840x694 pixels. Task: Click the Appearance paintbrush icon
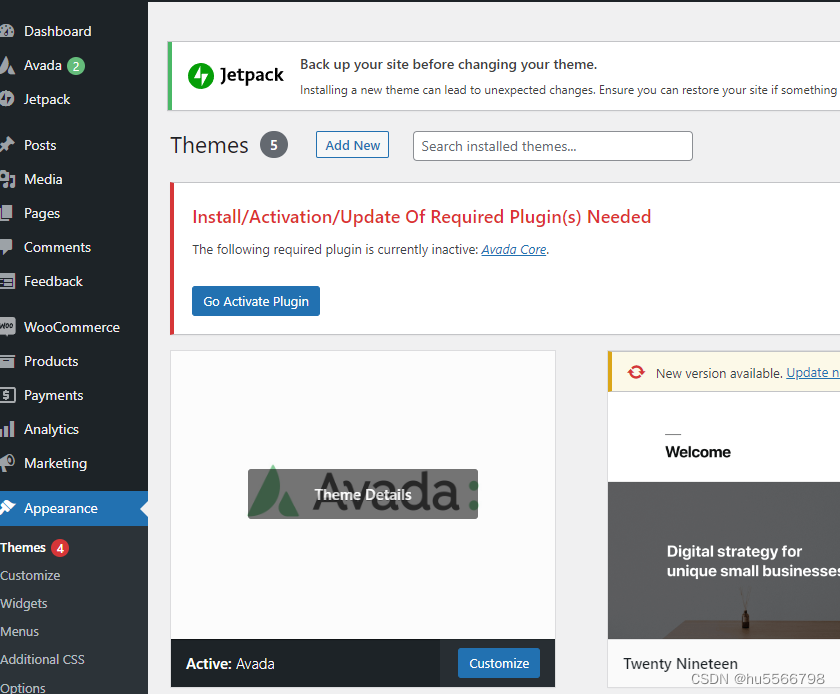[7, 508]
